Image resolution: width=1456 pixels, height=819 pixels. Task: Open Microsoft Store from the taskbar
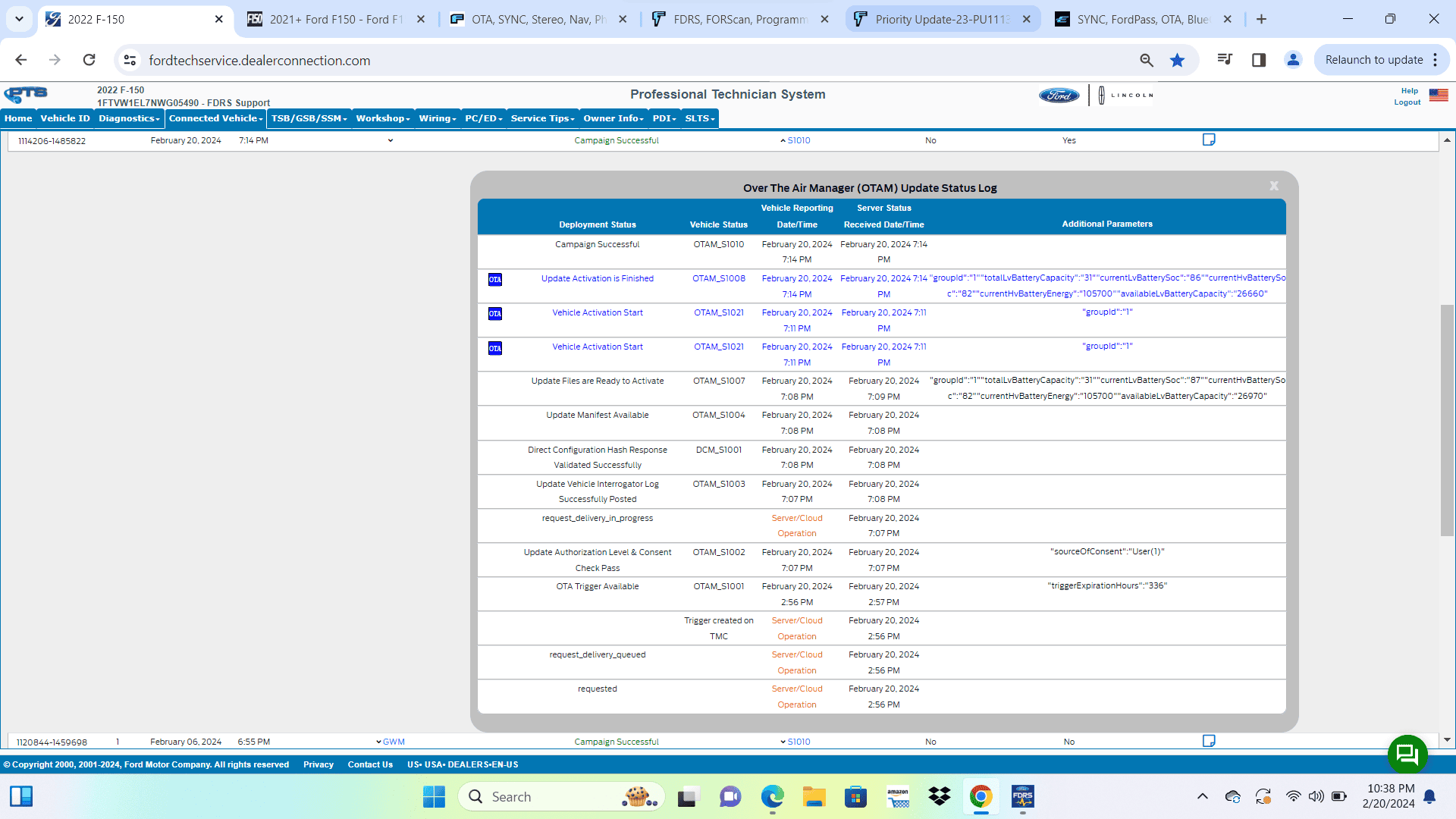855,796
